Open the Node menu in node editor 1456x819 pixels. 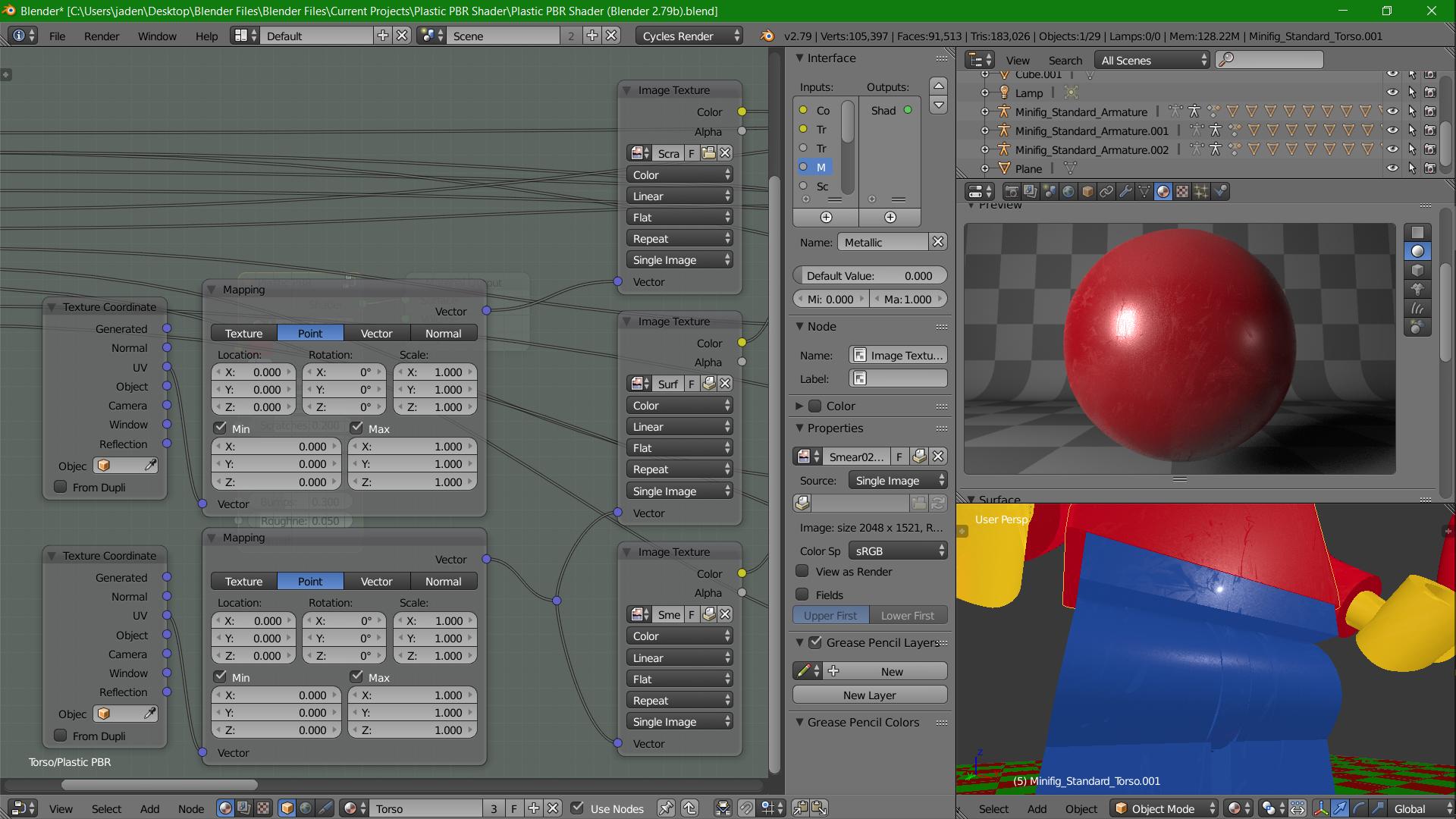[191, 808]
